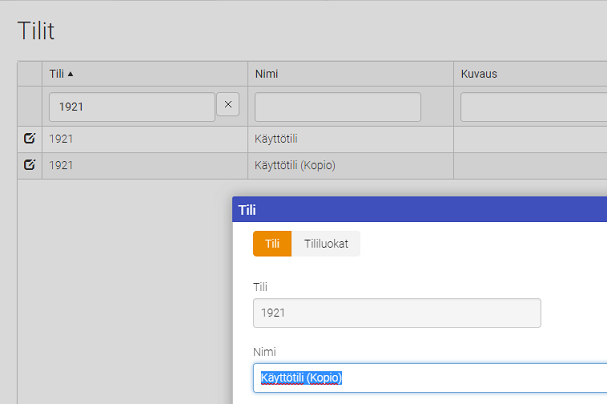This screenshot has height=404, width=607.
Task: Switch to the Tili tab in the dialog
Action: (272, 244)
